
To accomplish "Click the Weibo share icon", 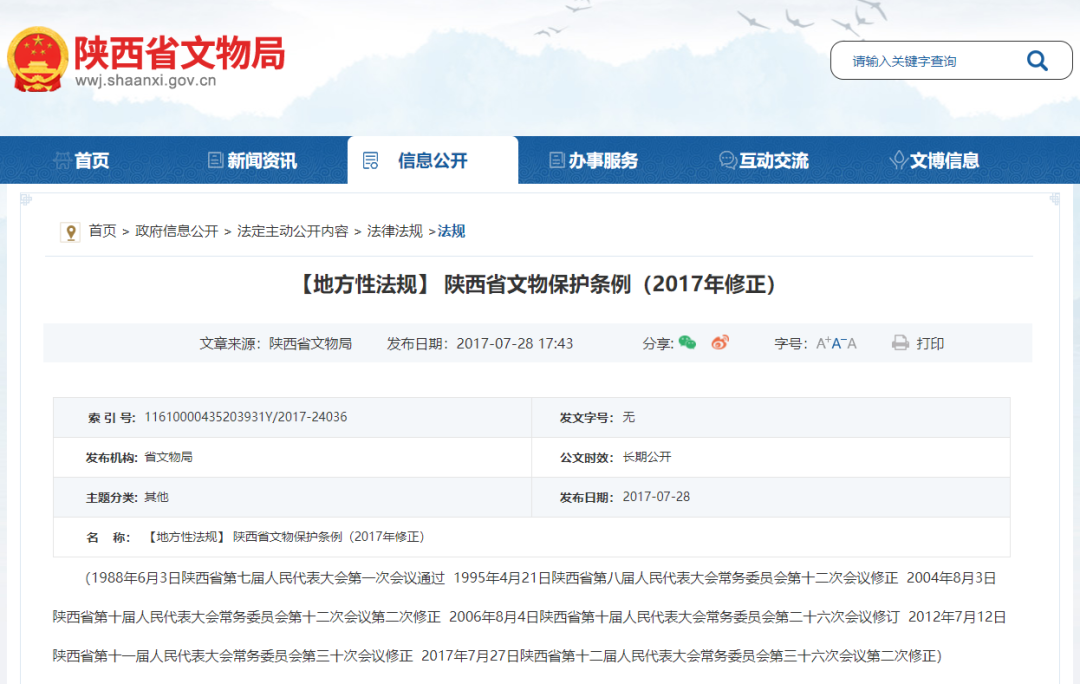I will 720,342.
